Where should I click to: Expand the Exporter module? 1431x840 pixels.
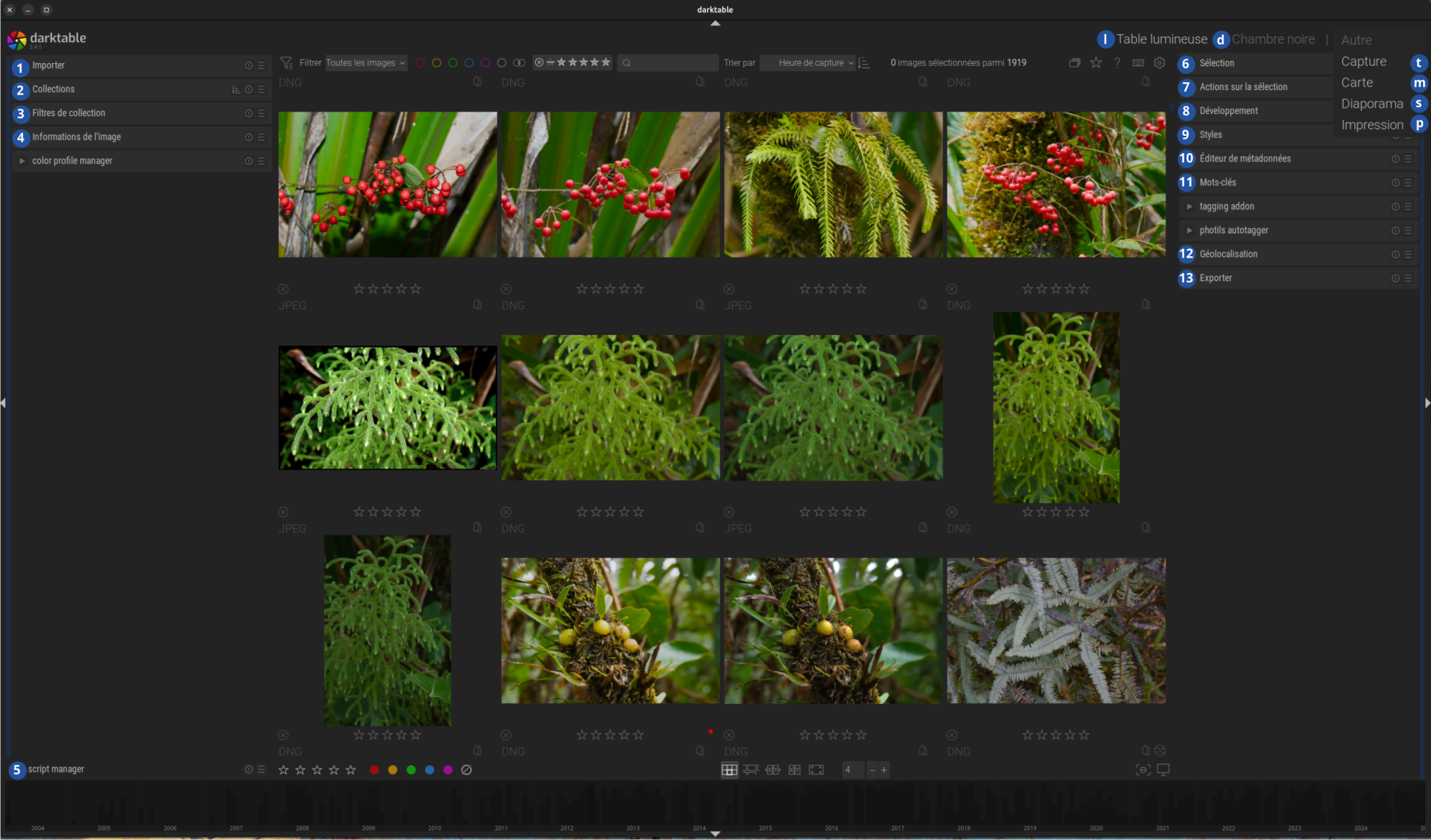pyautogui.click(x=1216, y=278)
